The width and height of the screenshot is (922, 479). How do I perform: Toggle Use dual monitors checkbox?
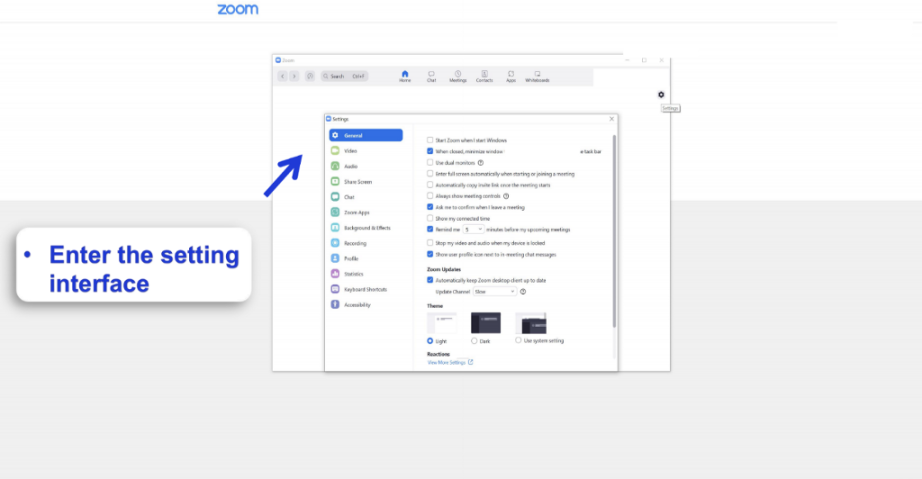(x=430, y=162)
